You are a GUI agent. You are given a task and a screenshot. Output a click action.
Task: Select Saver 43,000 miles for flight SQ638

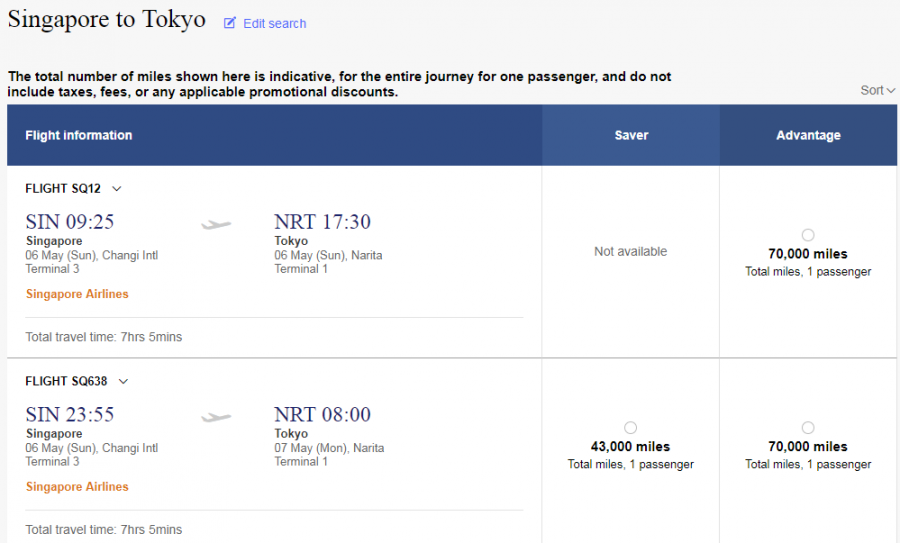coord(630,428)
